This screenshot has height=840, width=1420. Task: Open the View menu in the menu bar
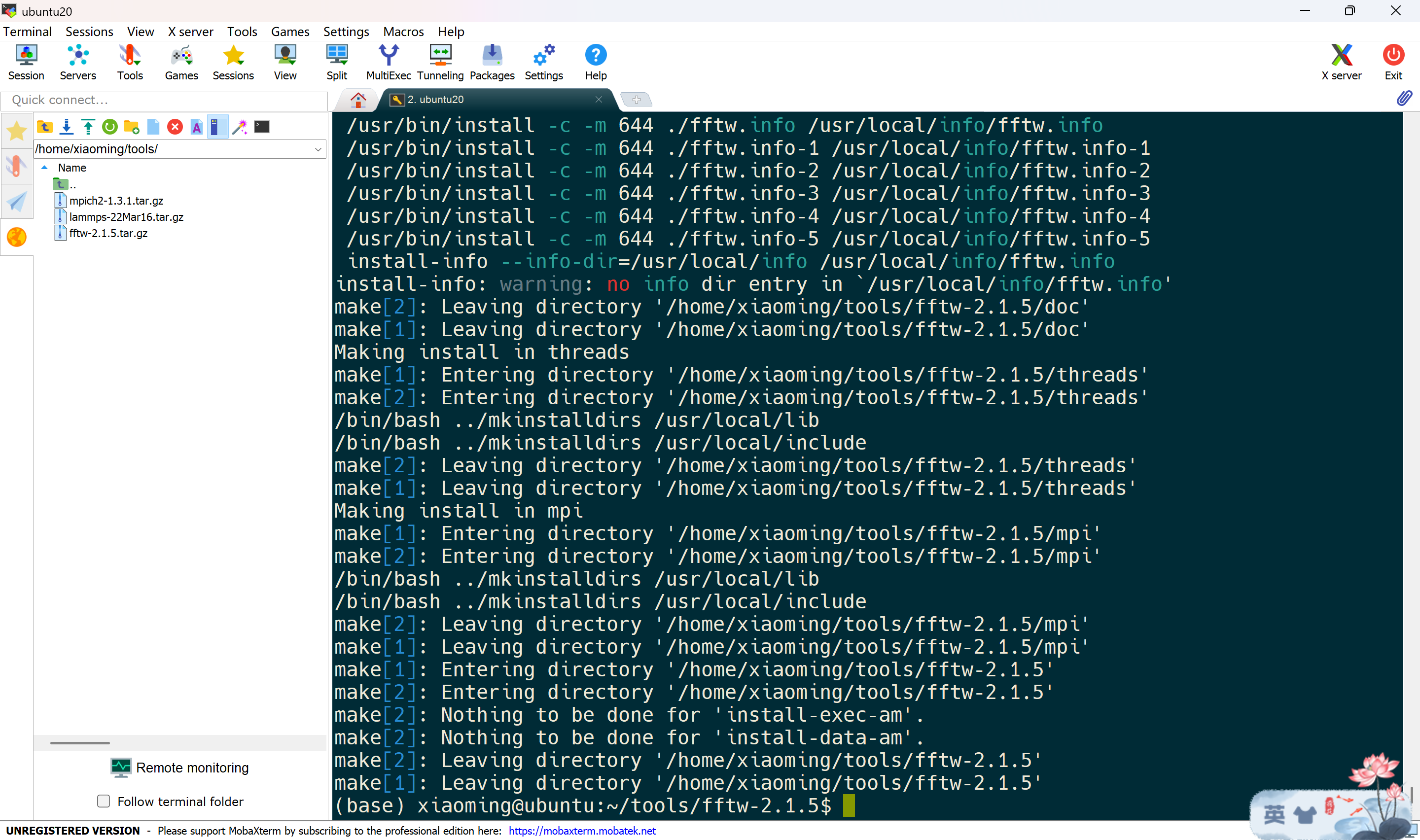tap(141, 32)
